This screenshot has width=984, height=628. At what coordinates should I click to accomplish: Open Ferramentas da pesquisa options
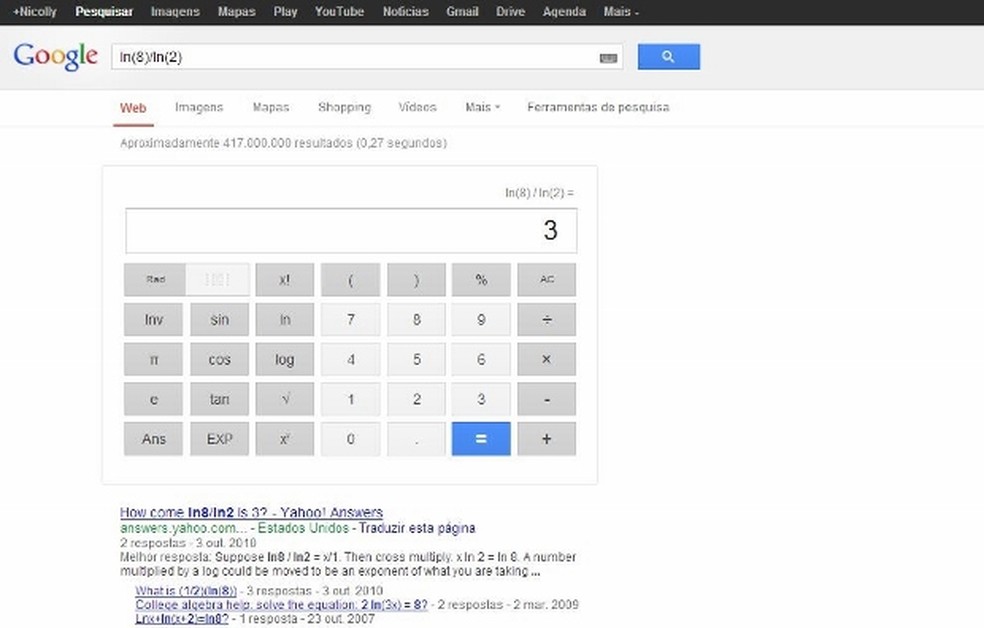(598, 107)
